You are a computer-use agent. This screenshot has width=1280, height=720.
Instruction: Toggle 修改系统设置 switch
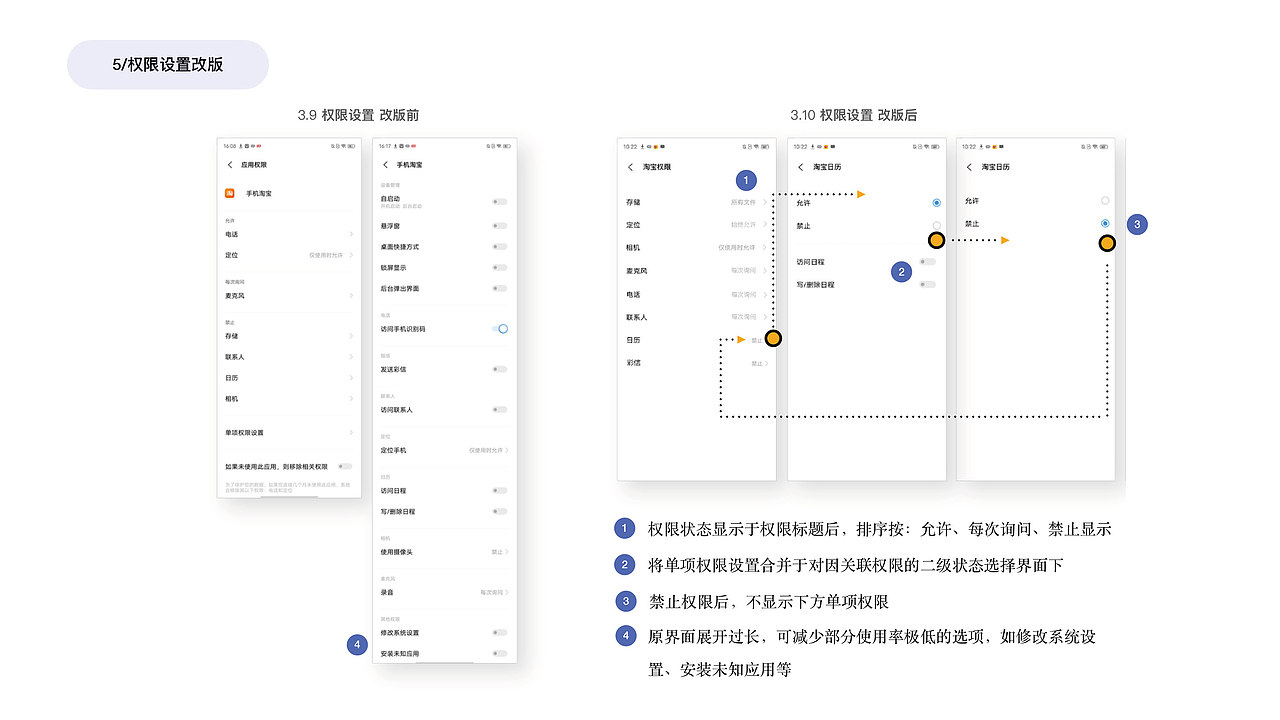(x=500, y=632)
